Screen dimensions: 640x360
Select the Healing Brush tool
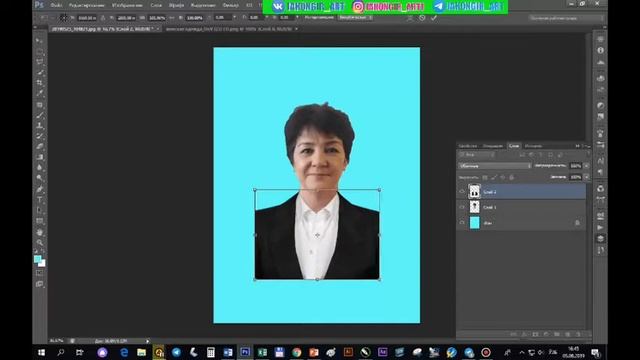(40, 105)
